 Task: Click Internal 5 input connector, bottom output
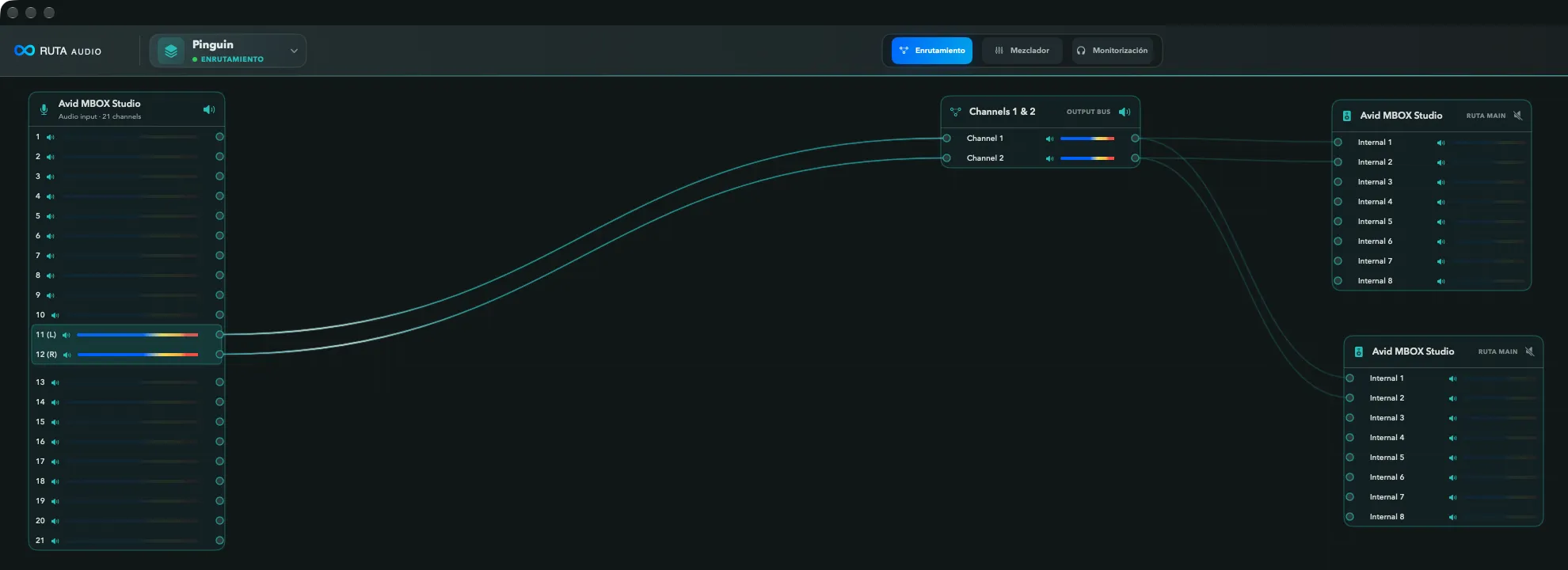[x=1350, y=458]
